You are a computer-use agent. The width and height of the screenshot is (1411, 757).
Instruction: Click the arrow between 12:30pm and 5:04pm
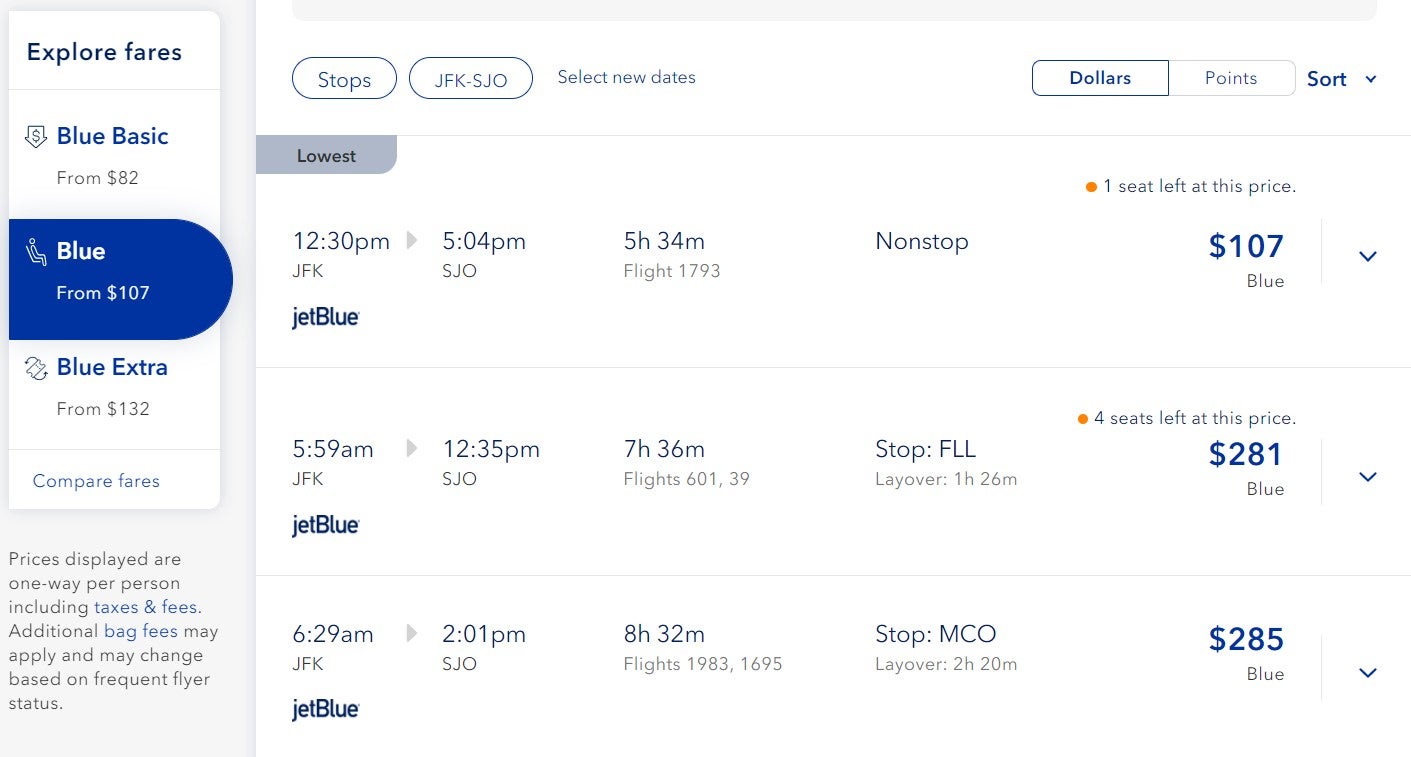click(x=412, y=241)
